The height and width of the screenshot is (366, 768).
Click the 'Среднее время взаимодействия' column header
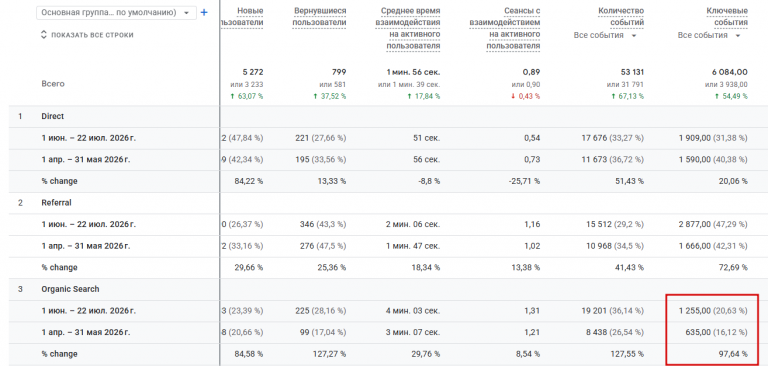click(408, 28)
